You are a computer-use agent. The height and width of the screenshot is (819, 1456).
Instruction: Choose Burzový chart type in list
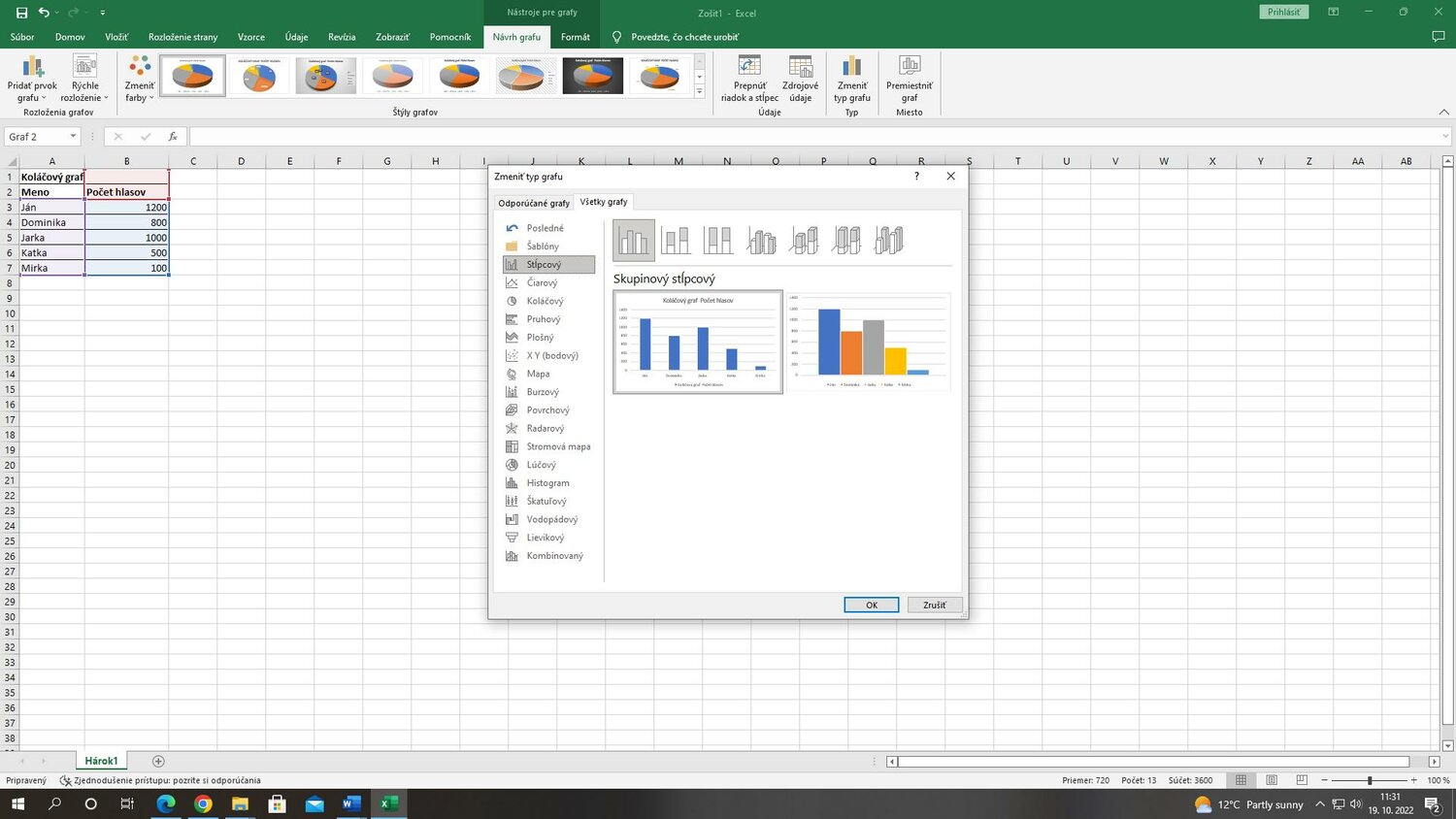pyautogui.click(x=548, y=392)
